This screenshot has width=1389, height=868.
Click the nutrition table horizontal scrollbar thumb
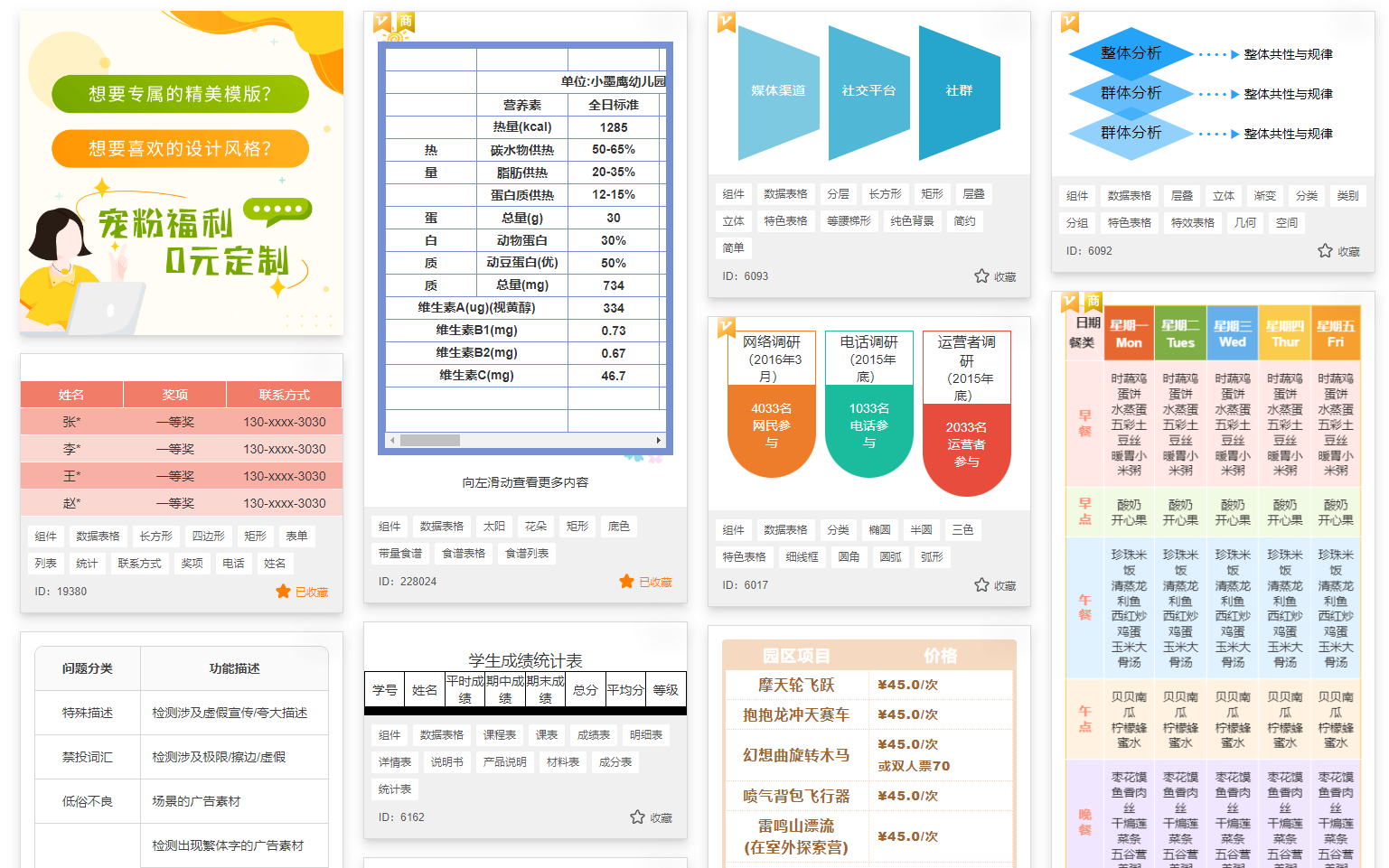tap(430, 441)
